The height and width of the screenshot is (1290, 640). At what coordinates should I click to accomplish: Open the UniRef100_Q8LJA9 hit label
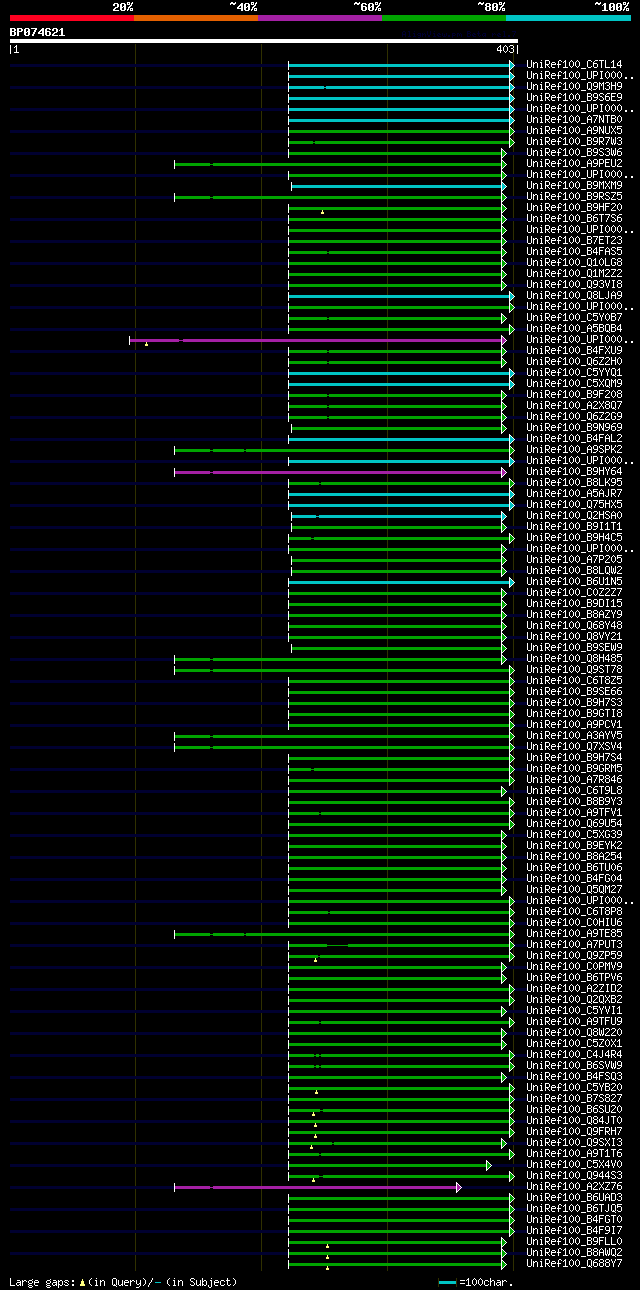pyautogui.click(x=574, y=296)
